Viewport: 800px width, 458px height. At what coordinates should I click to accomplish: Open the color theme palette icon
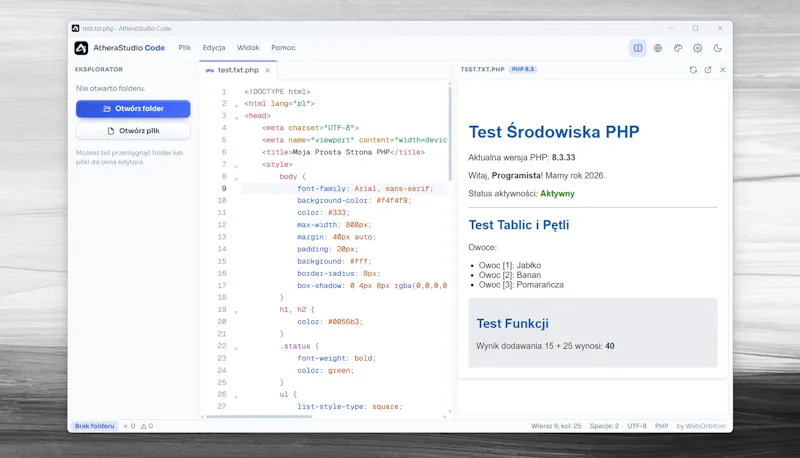[678, 48]
